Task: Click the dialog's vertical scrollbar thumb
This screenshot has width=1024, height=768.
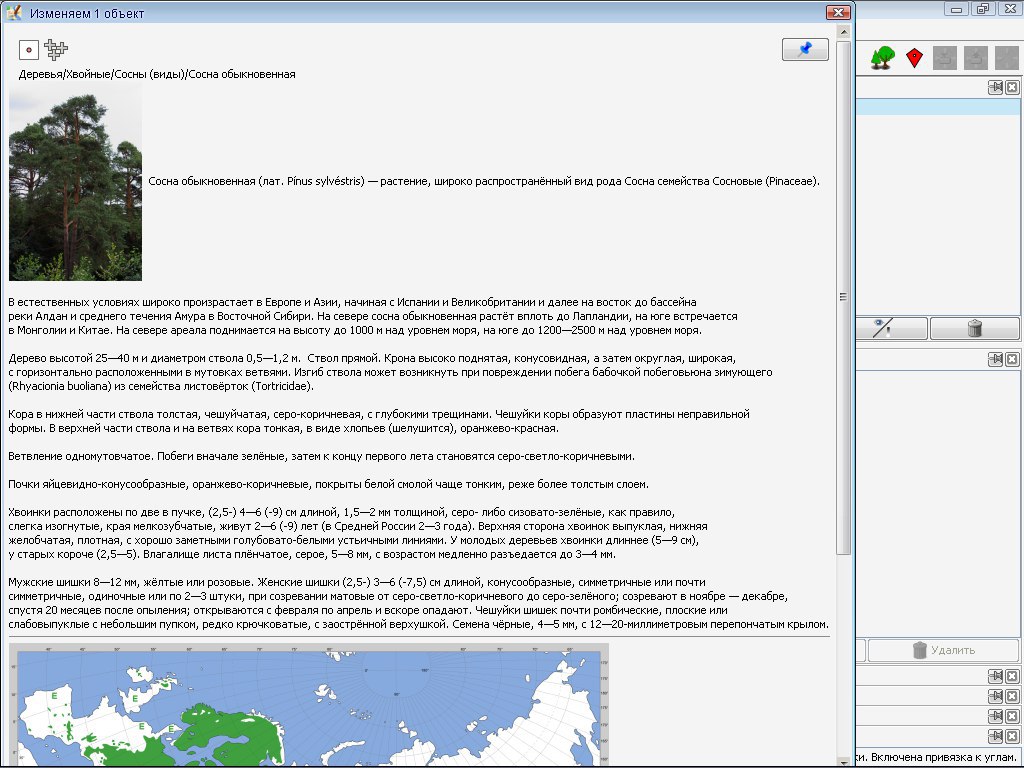Action: point(843,297)
